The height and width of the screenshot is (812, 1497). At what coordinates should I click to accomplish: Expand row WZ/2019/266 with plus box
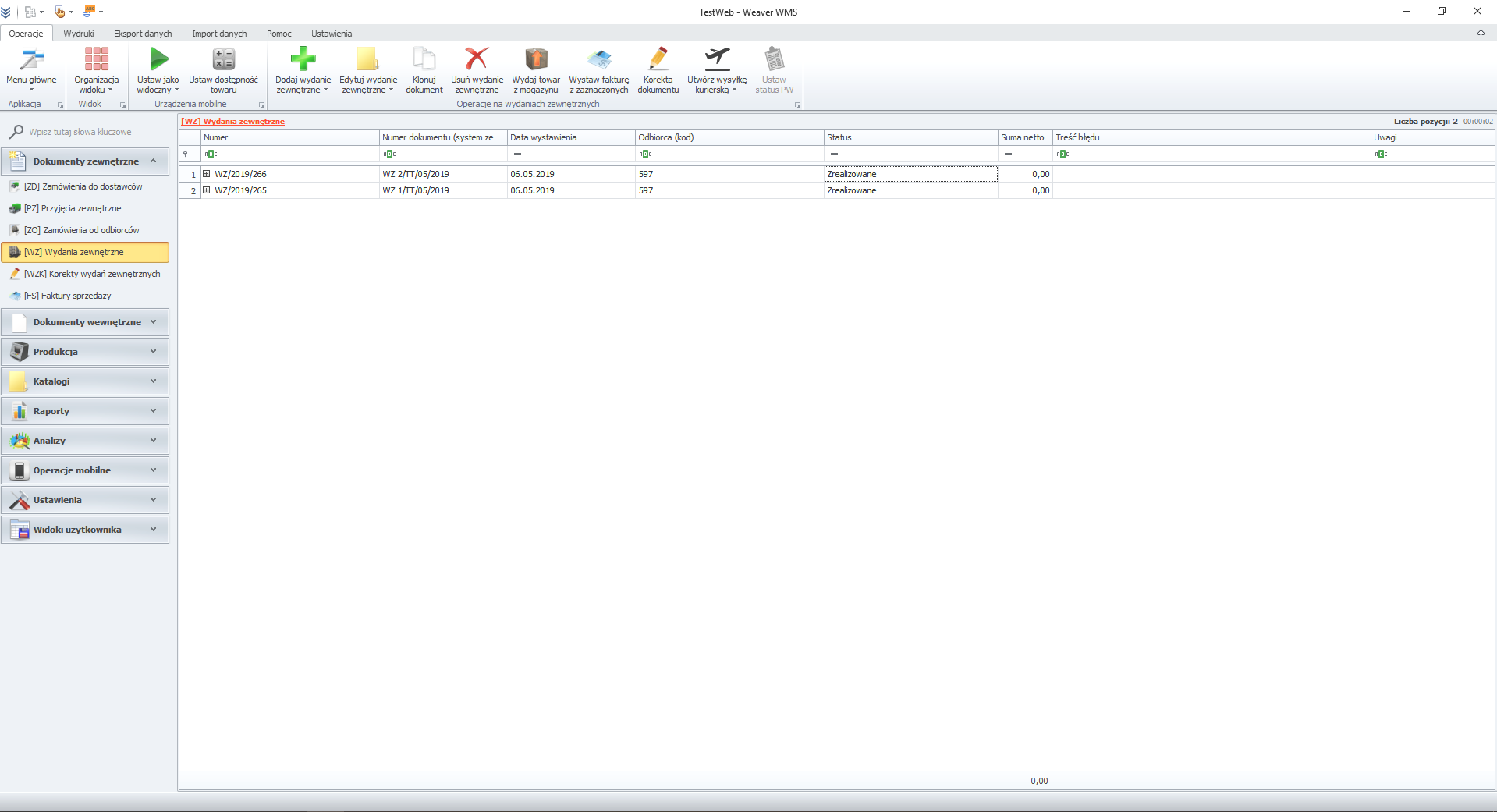tap(207, 174)
